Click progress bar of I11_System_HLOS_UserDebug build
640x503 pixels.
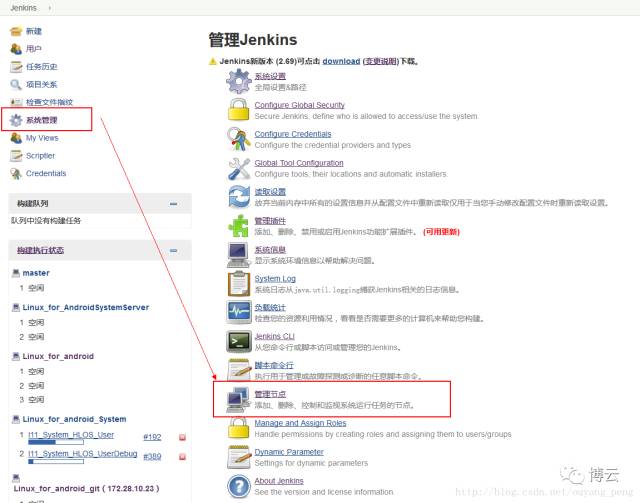(x=56, y=462)
